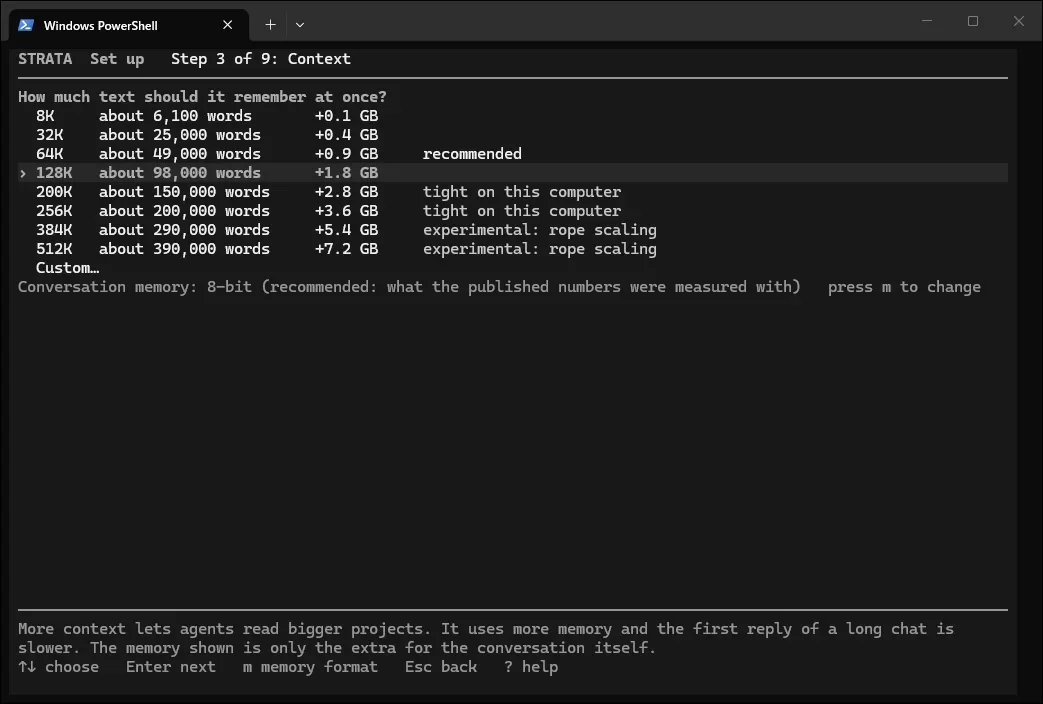Click the '? help' footer hint
Image resolution: width=1043 pixels, height=704 pixels.
tap(531, 667)
